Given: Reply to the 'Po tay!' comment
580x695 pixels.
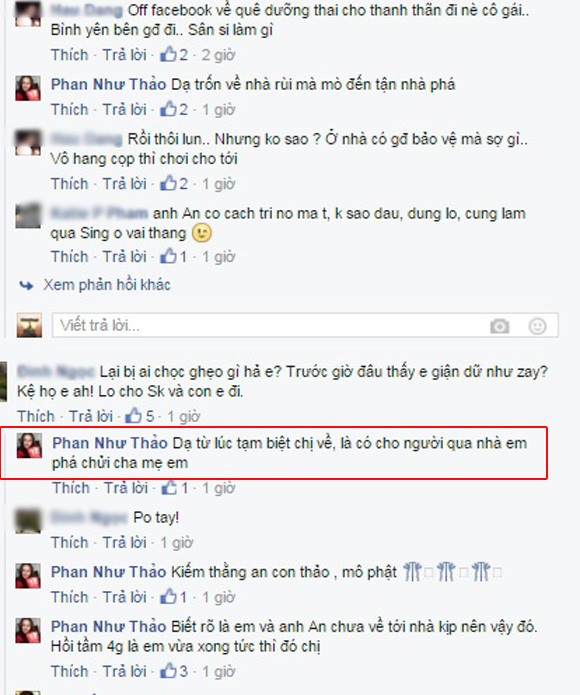Looking at the screenshot, I should click(125, 543).
